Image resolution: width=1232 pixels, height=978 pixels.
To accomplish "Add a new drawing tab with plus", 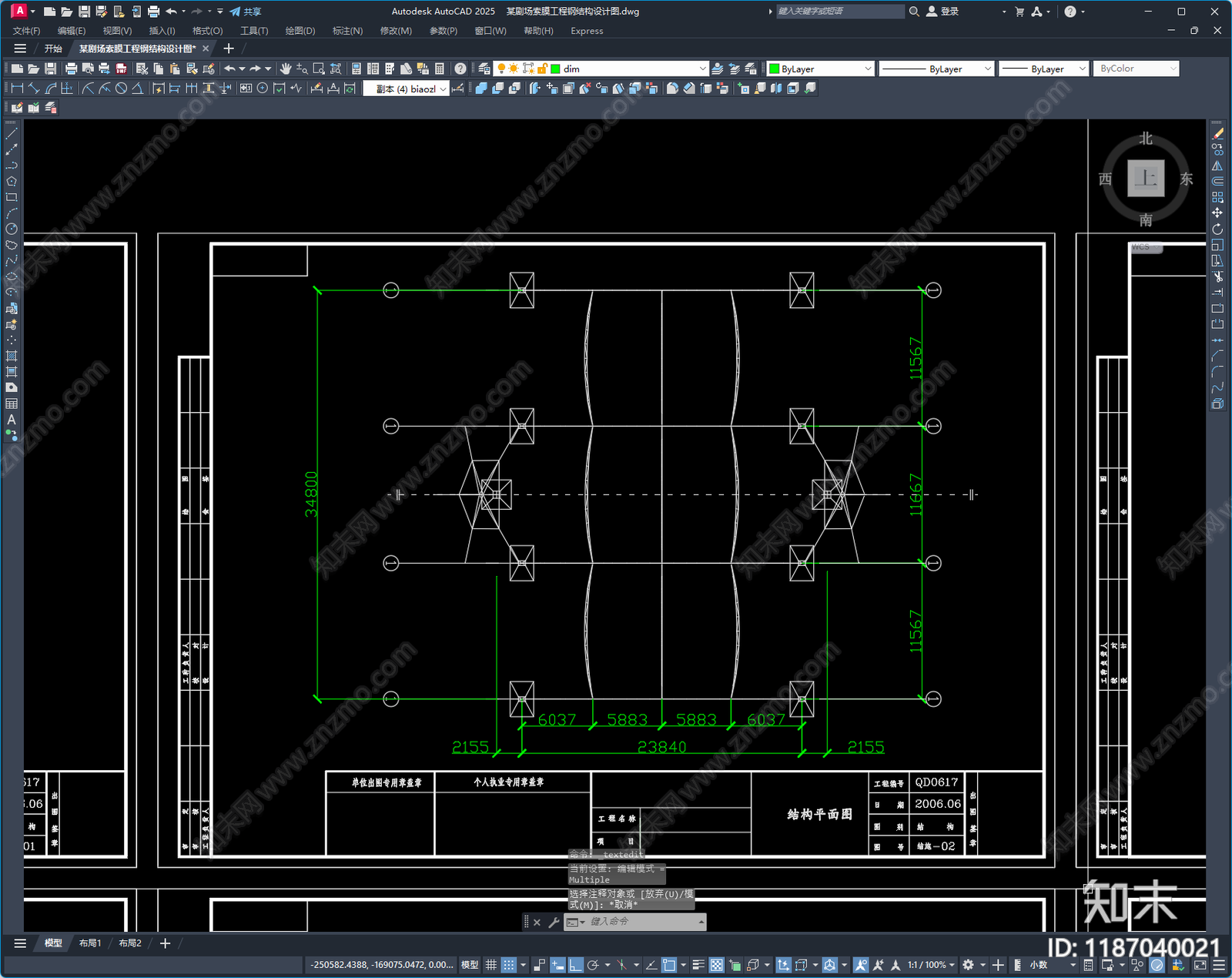I will click(x=229, y=49).
